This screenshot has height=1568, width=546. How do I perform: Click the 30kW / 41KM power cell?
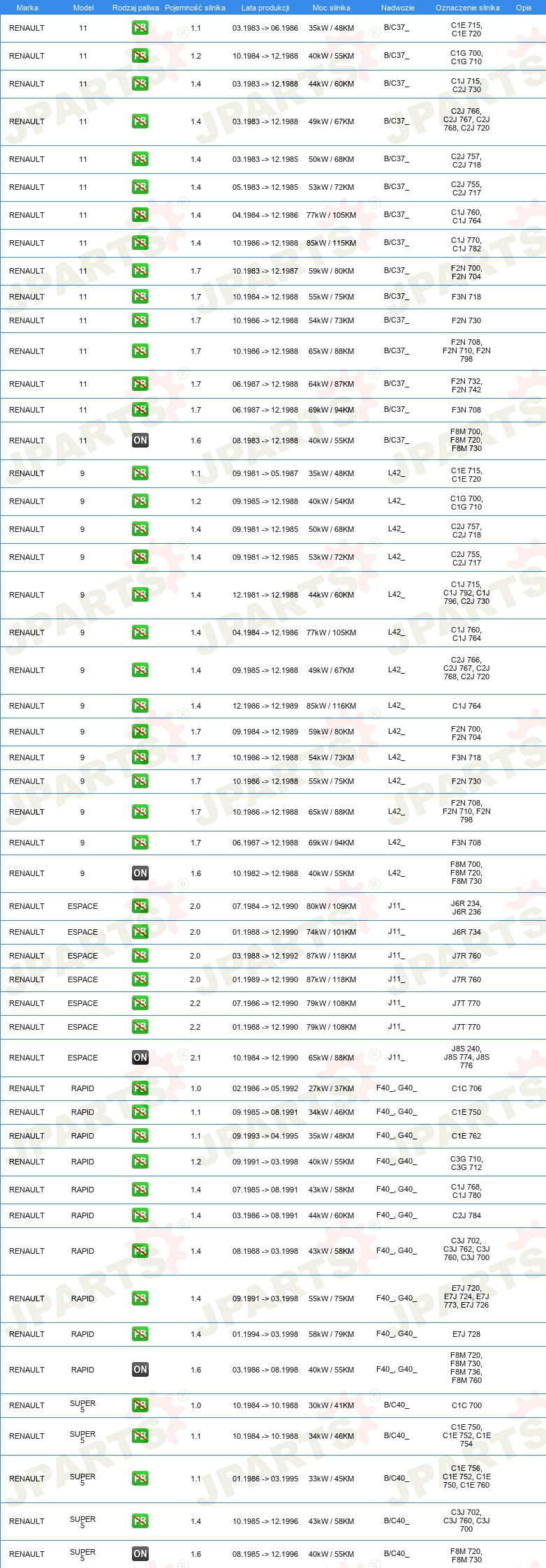pyautogui.click(x=332, y=1405)
